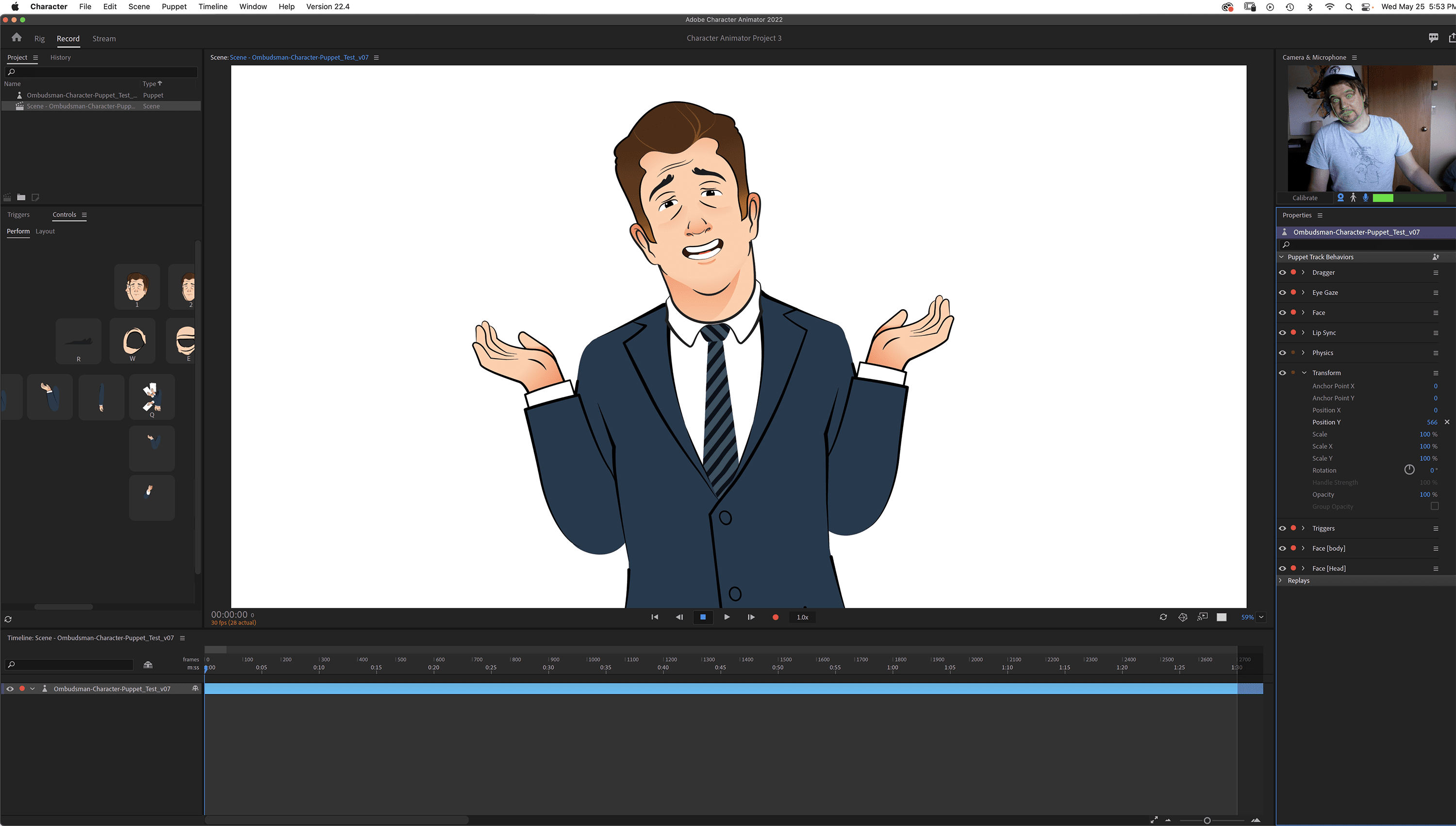Create a new folder in Project panel
This screenshot has height=826, width=1456.
coord(21,197)
